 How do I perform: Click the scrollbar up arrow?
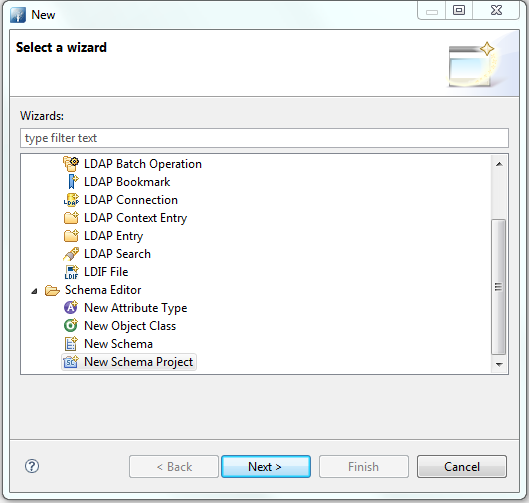pyautogui.click(x=499, y=164)
